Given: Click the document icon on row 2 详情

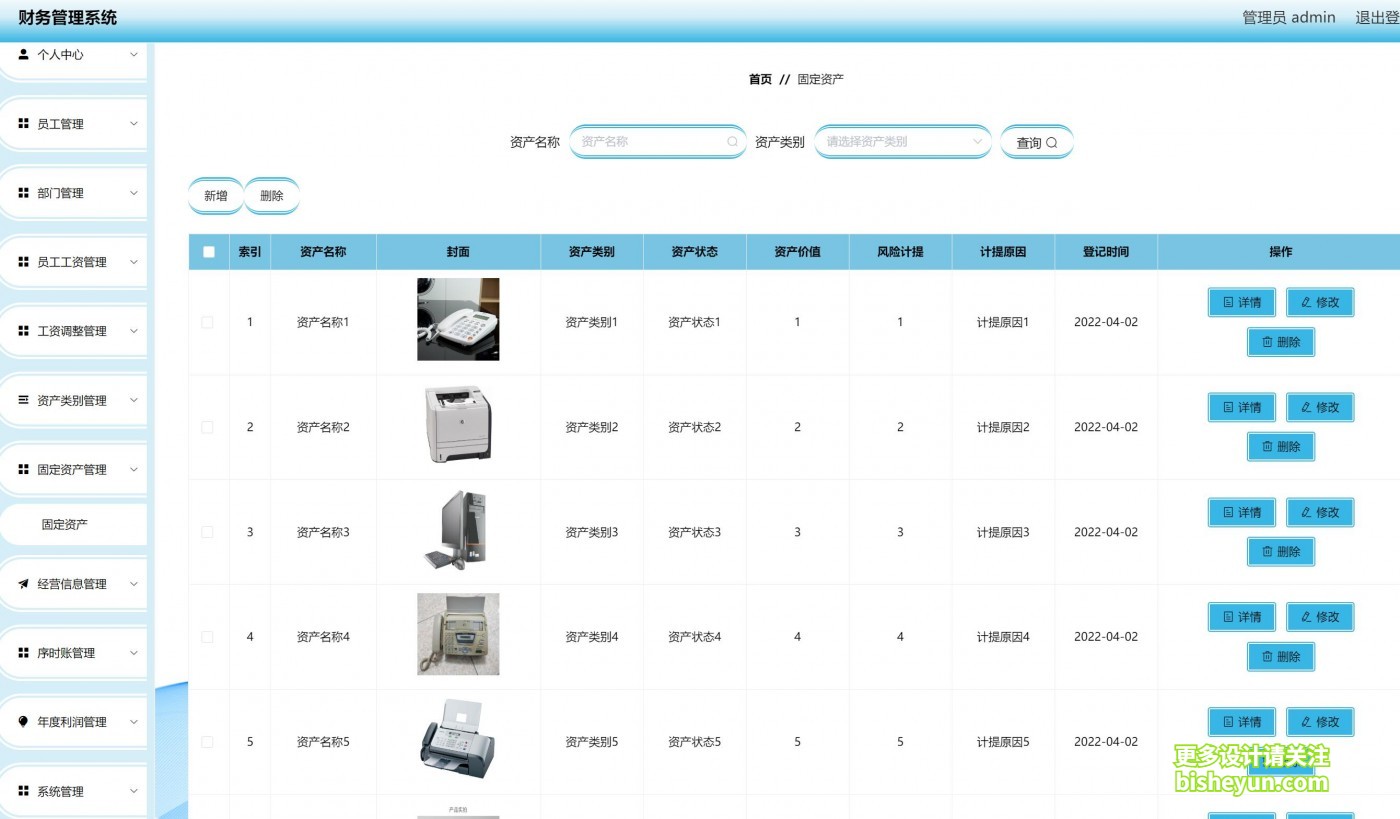Looking at the screenshot, I should tap(1228, 407).
